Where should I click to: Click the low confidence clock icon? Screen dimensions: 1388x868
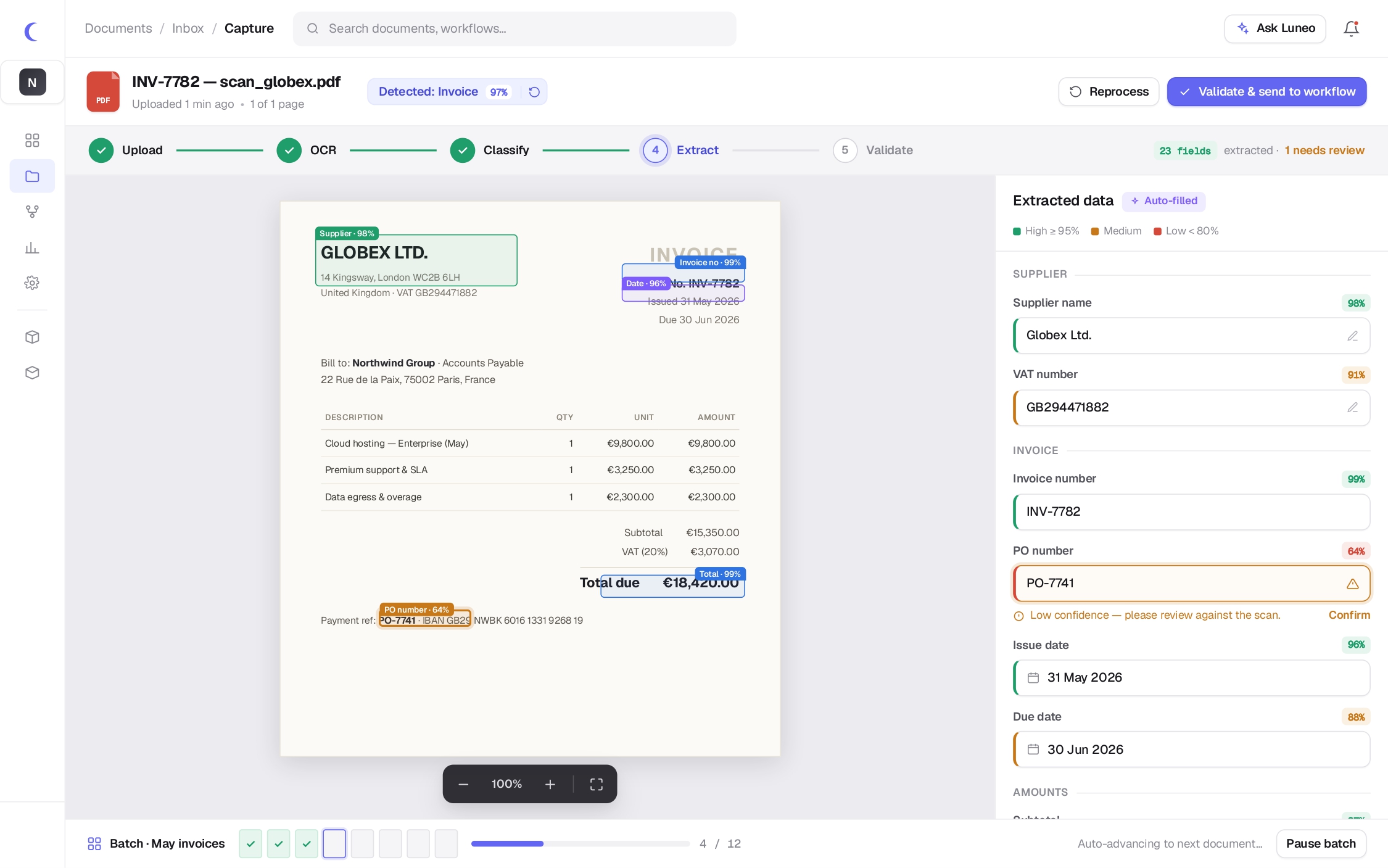[x=1019, y=616]
